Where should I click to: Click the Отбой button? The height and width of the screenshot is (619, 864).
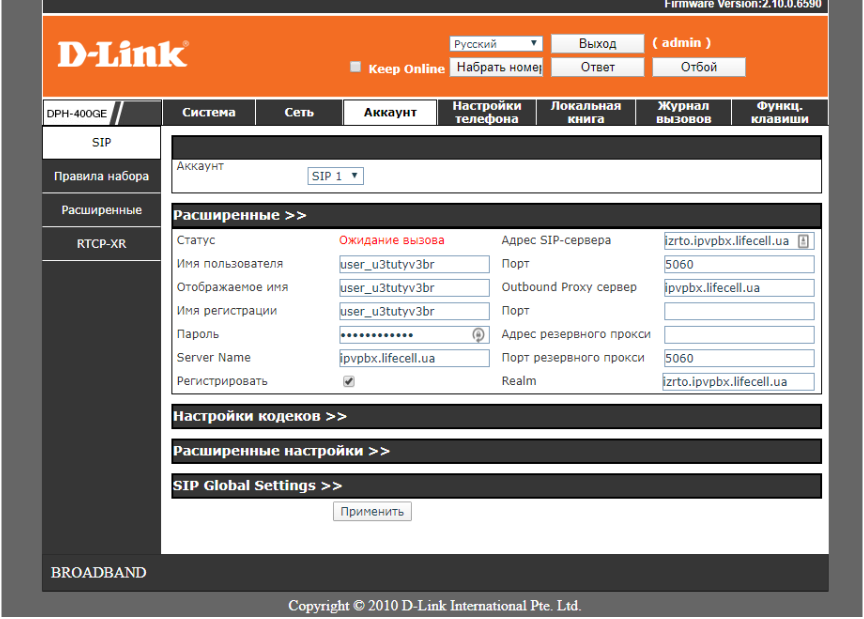tap(699, 67)
